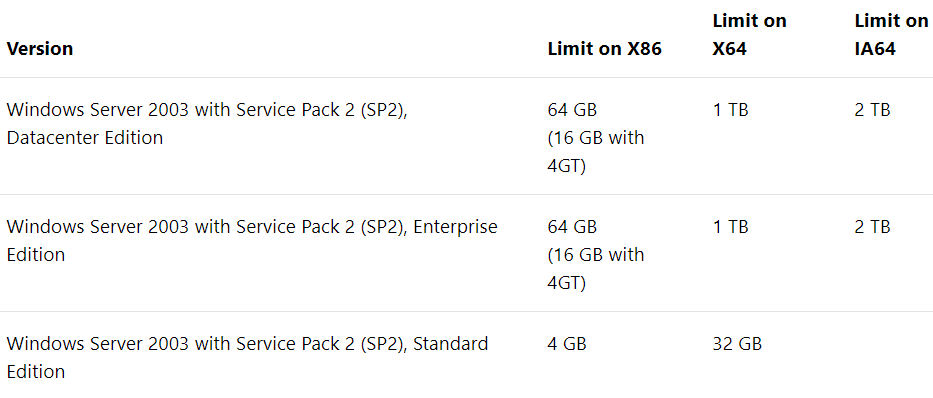Screen dimensions: 933x398
Task: Click Standard Edition's empty IA64 cell
Action: coord(891,355)
